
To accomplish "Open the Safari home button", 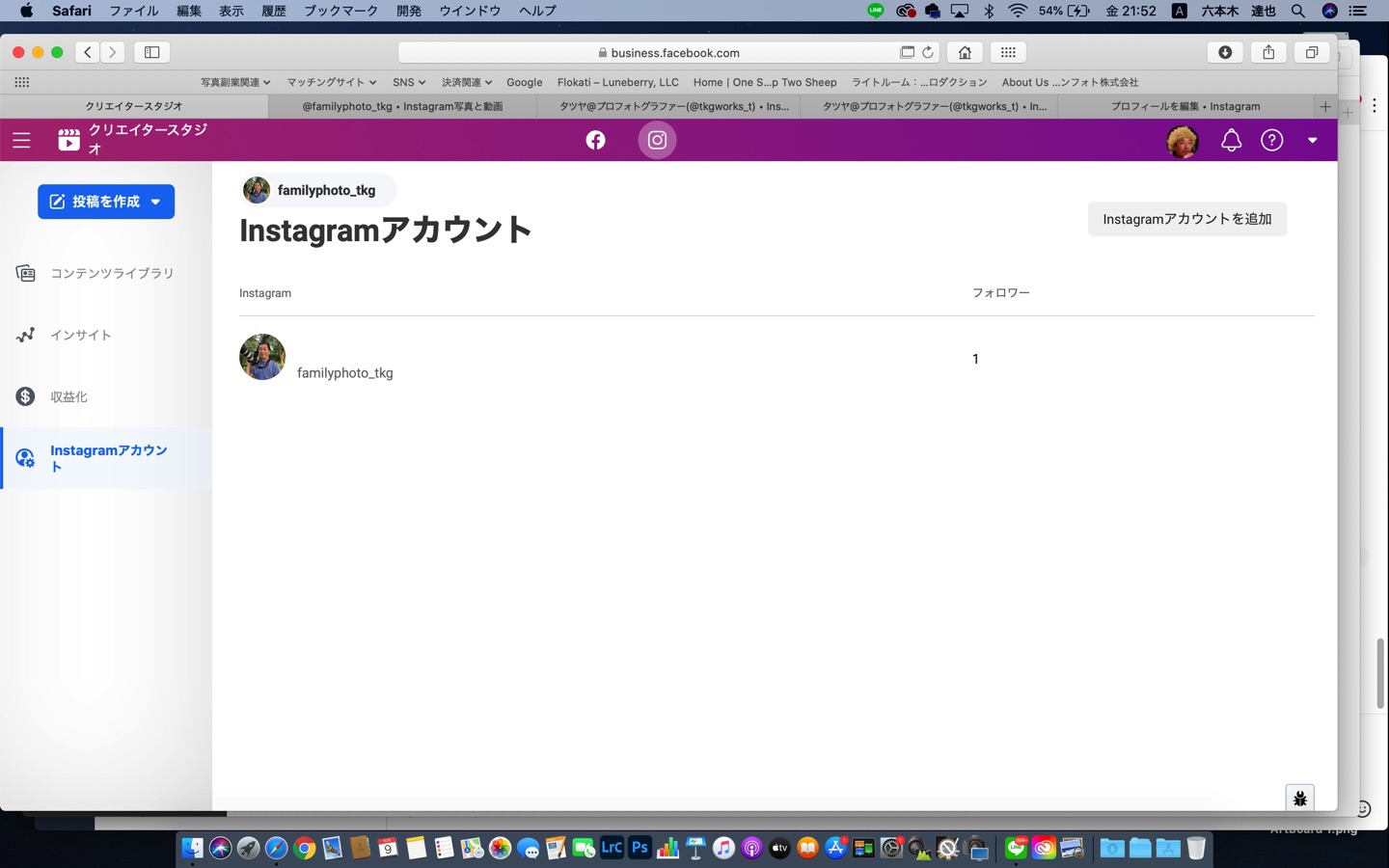I will pyautogui.click(x=965, y=52).
